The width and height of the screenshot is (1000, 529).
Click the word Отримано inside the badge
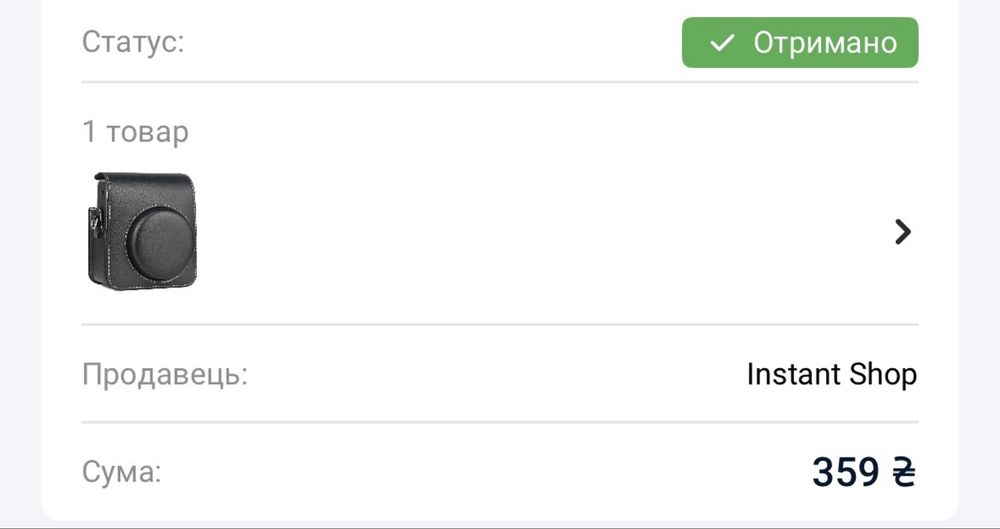click(x=825, y=43)
